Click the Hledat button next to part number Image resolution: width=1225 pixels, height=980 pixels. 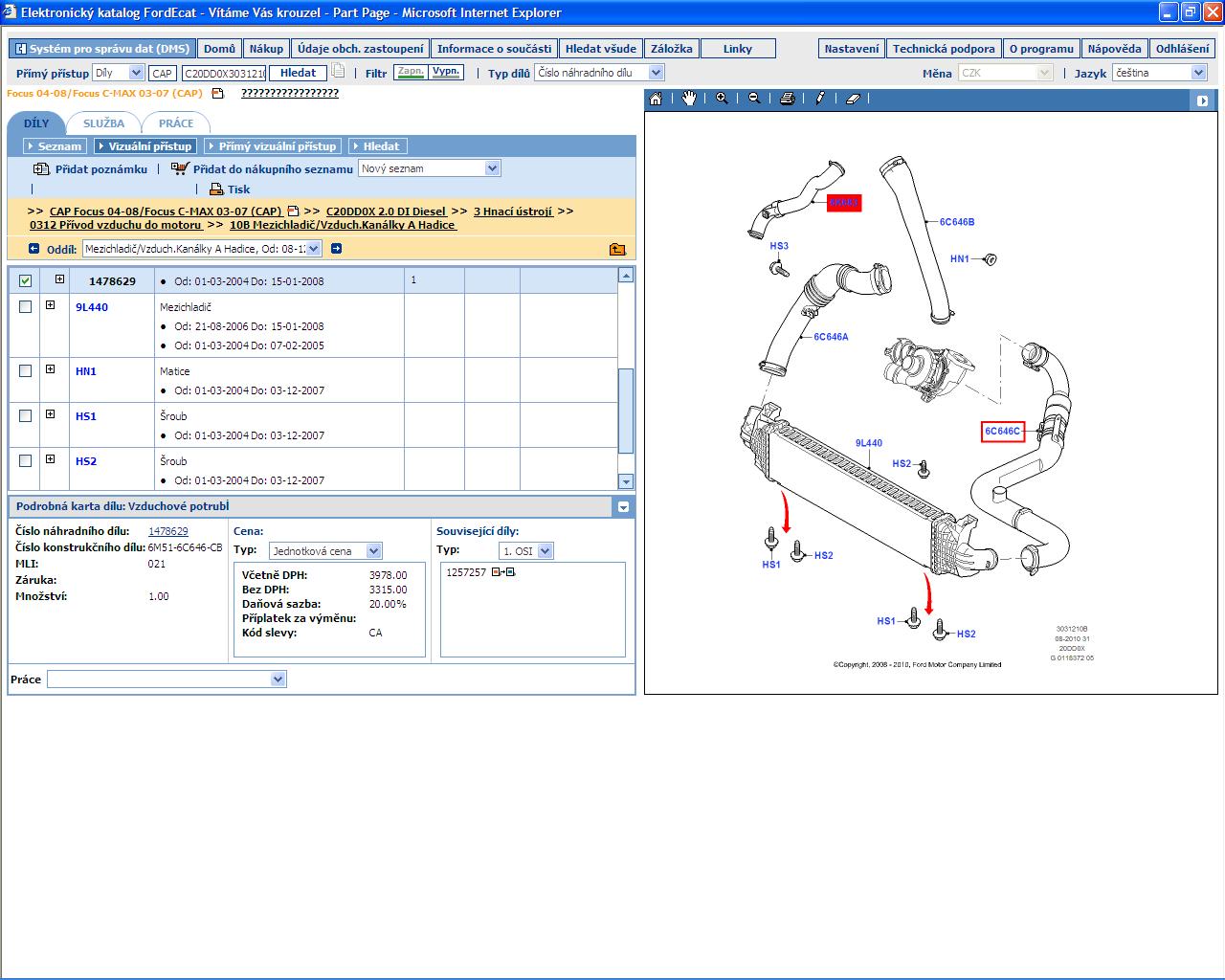coord(298,73)
